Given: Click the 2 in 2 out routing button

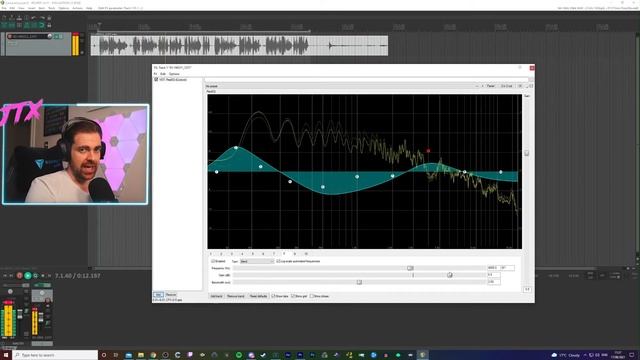Looking at the screenshot, I should (507, 86).
